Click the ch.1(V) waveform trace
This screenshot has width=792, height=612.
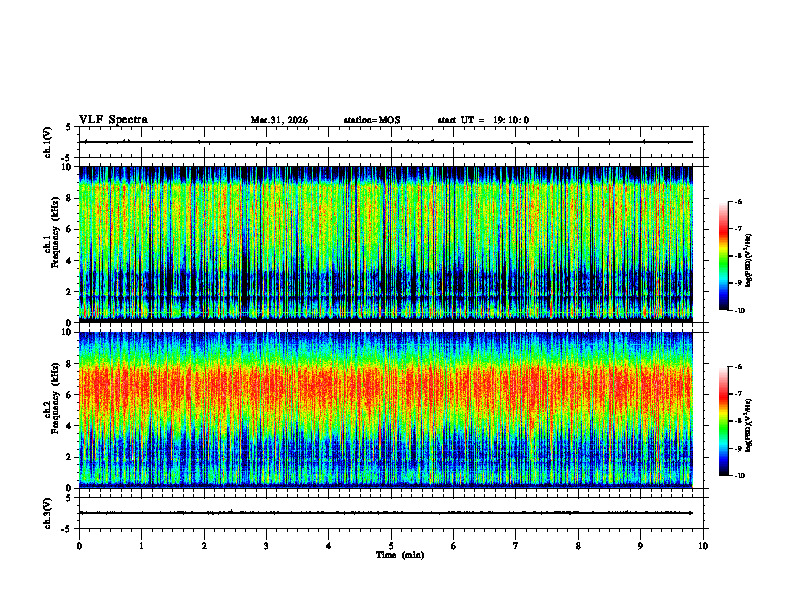[386, 142]
